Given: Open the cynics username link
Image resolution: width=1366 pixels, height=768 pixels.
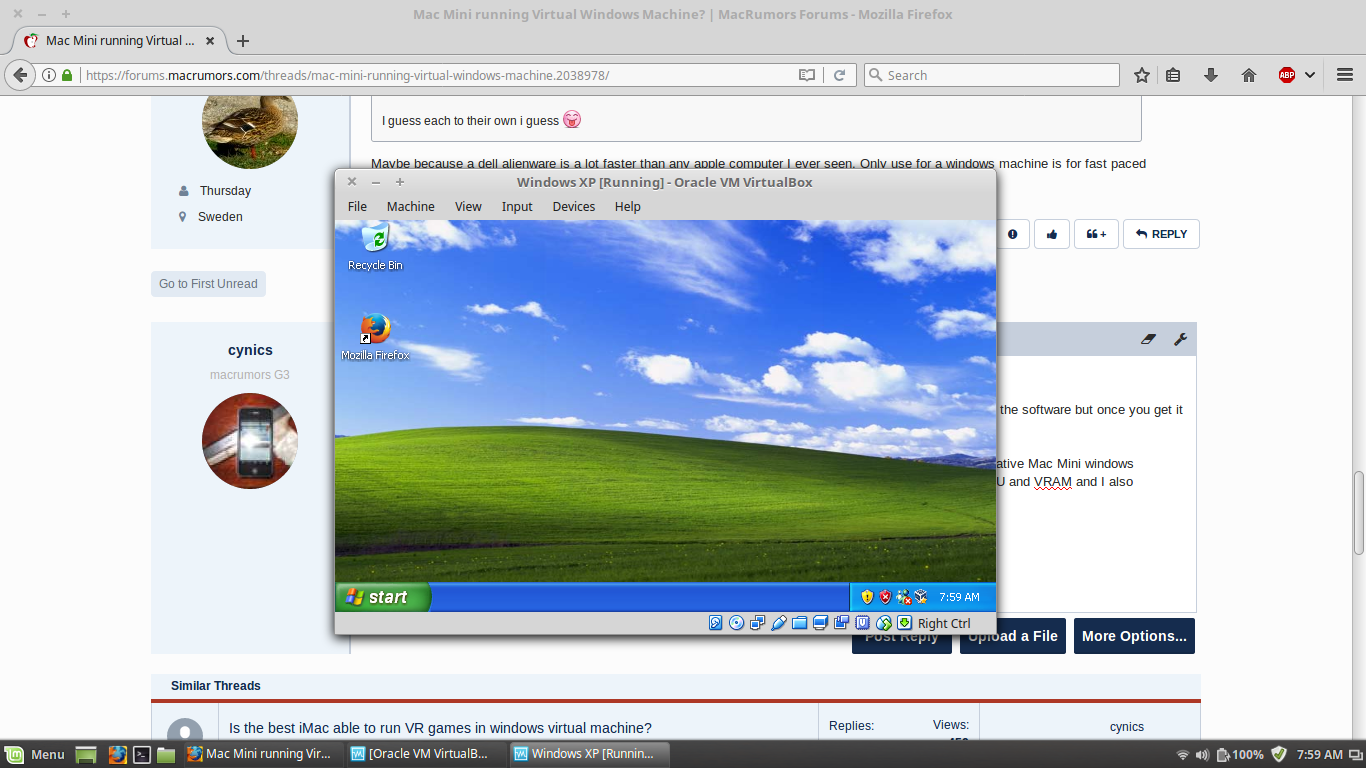Looking at the screenshot, I should tap(250, 350).
